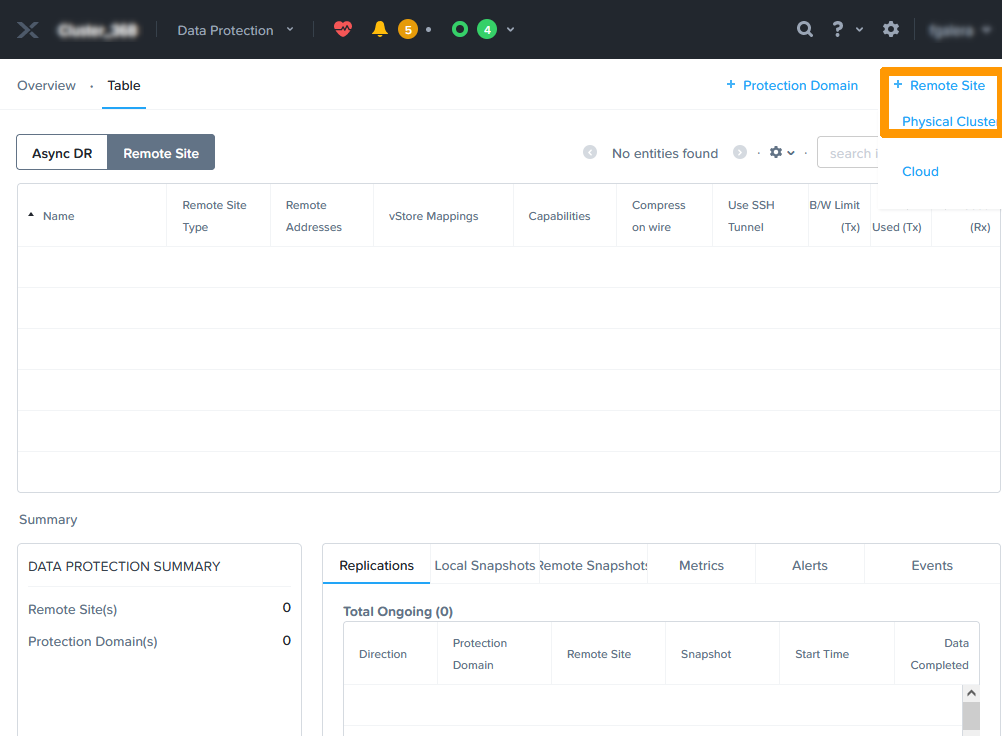
Task: Click the help question mark icon
Action: pyautogui.click(x=838, y=30)
